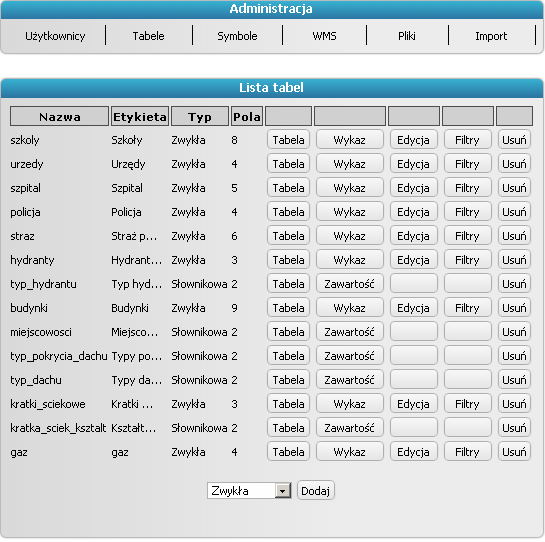Delete szkoly table with Usuń

tap(514, 140)
